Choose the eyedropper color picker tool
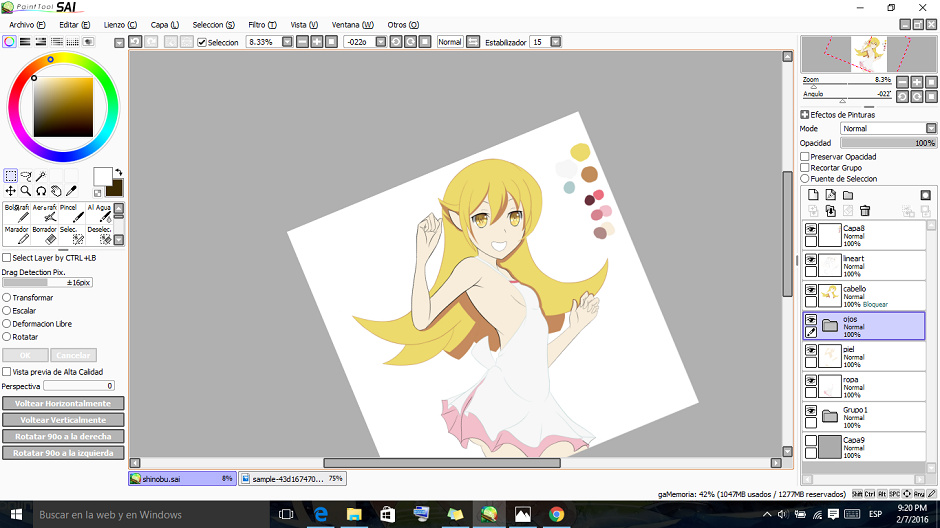The height and width of the screenshot is (528, 940). pyautogui.click(x=72, y=190)
